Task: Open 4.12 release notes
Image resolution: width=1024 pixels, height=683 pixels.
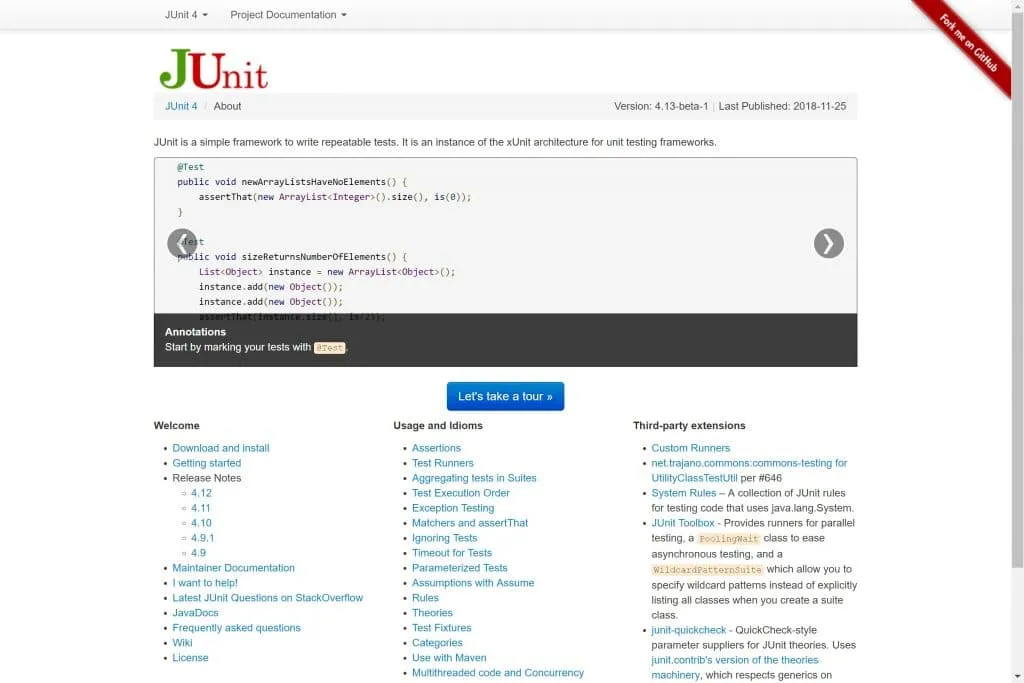Action: [201, 493]
